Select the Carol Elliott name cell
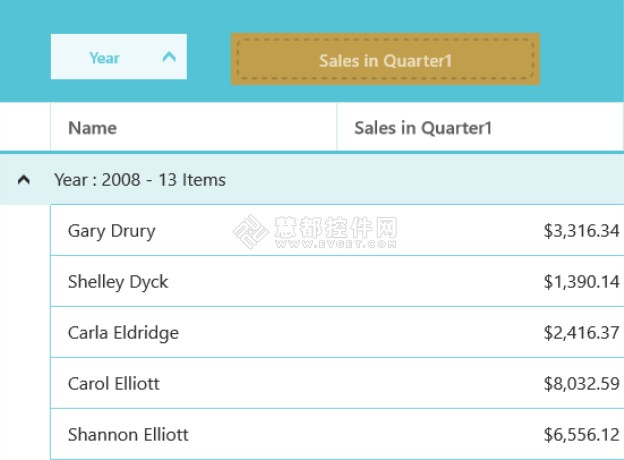 (x=193, y=383)
